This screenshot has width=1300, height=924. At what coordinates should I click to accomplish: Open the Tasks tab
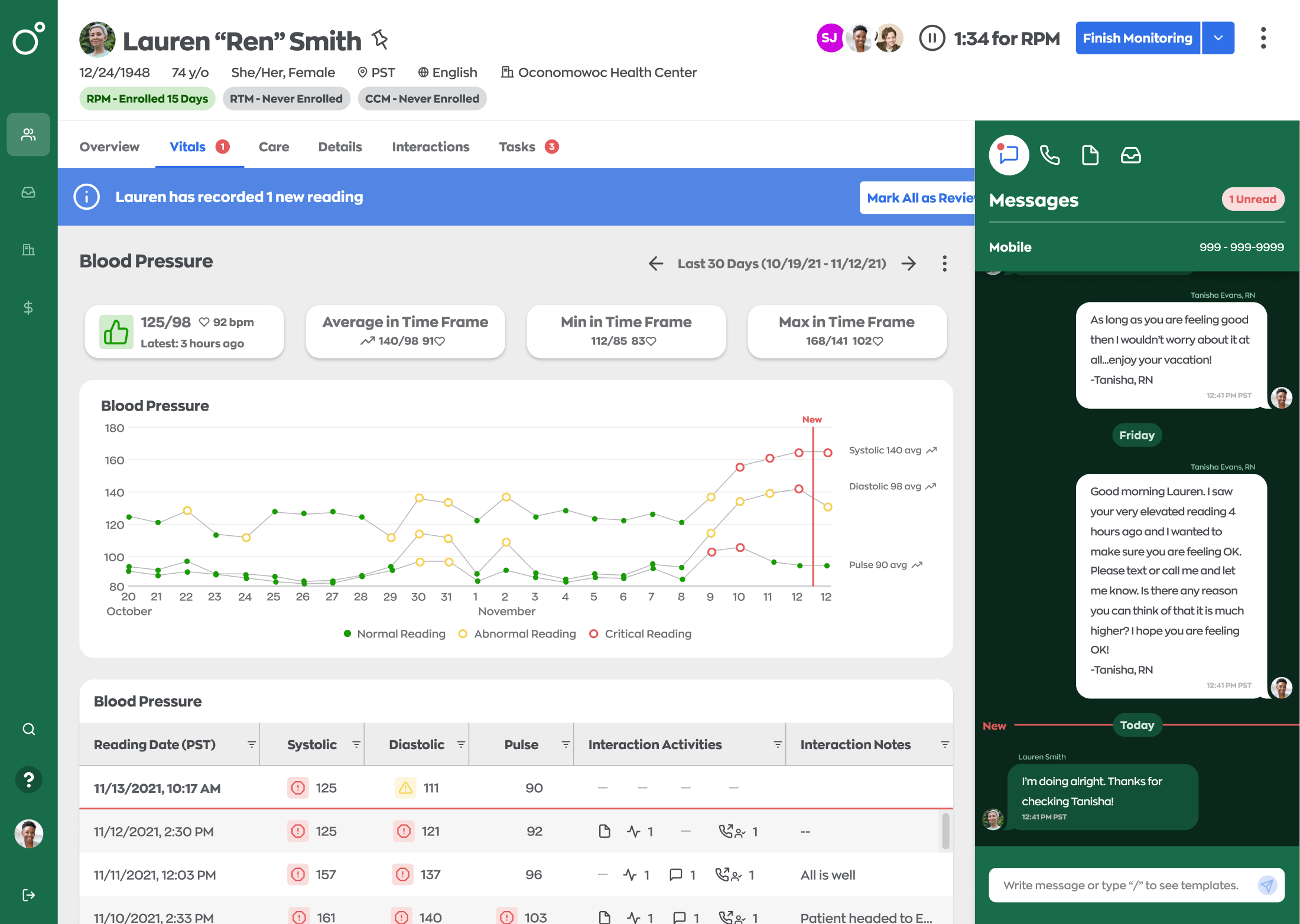(x=517, y=147)
